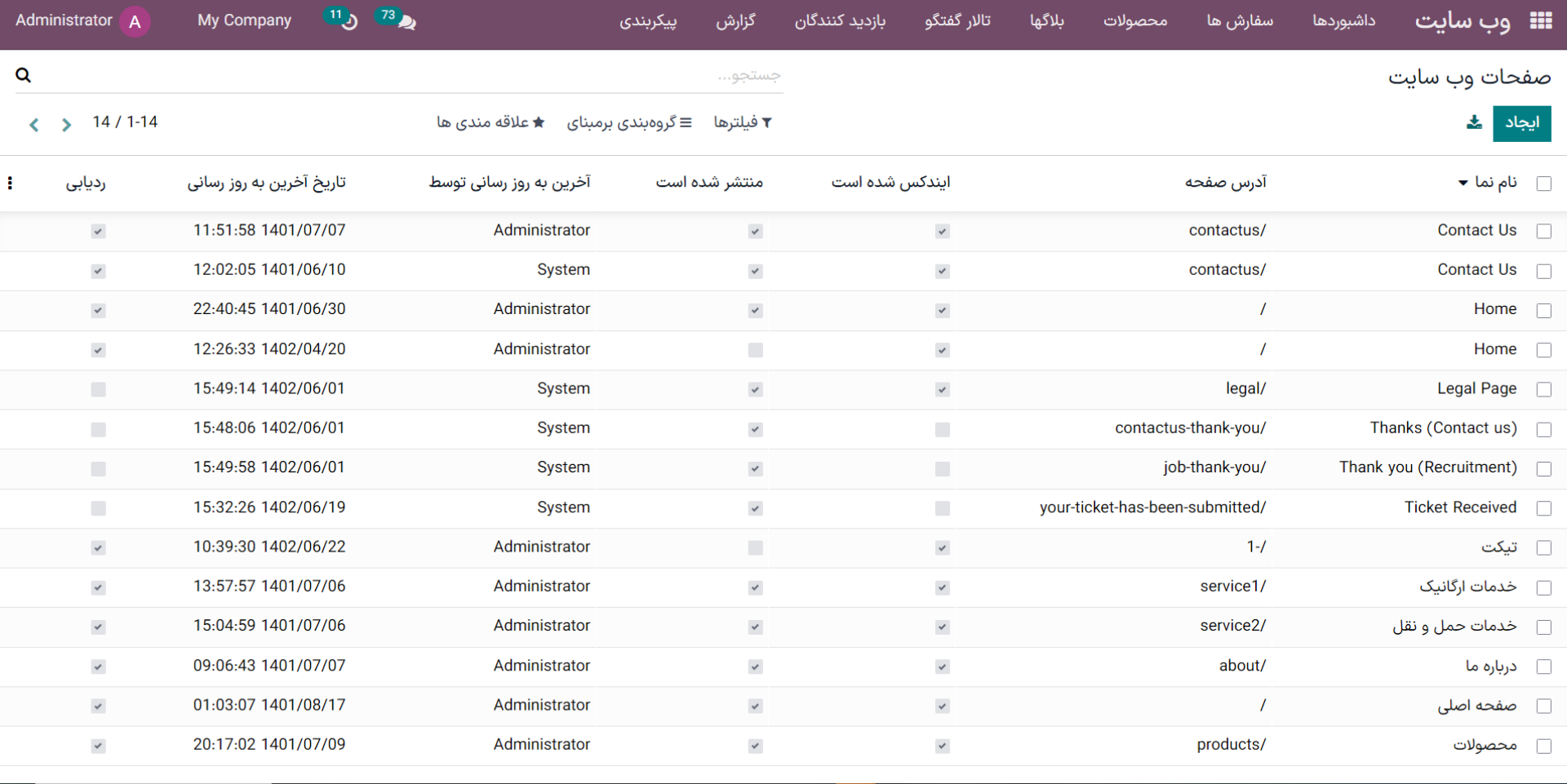Open the optional columns three-dot icon

click(10, 183)
